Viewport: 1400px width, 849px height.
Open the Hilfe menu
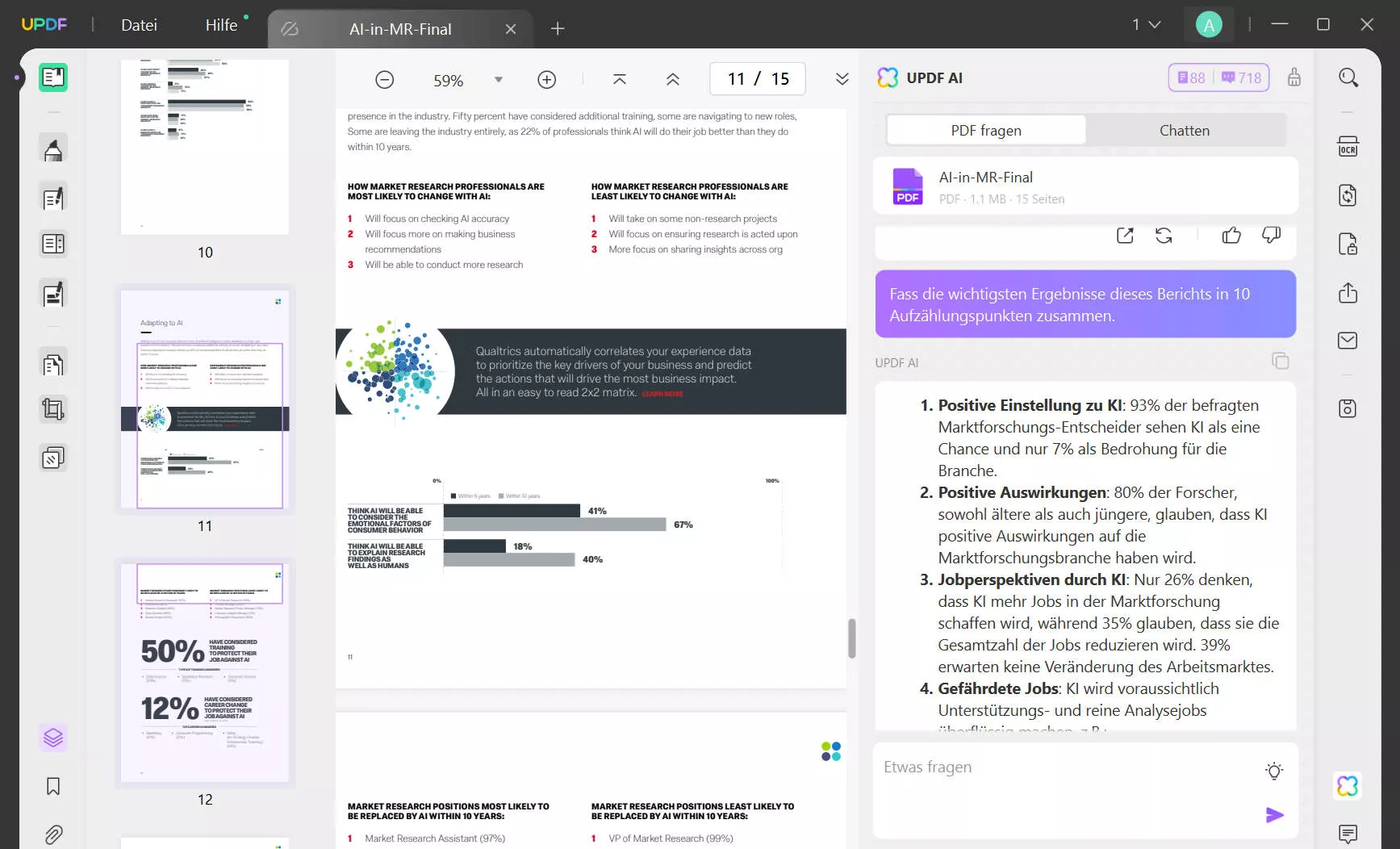[221, 25]
